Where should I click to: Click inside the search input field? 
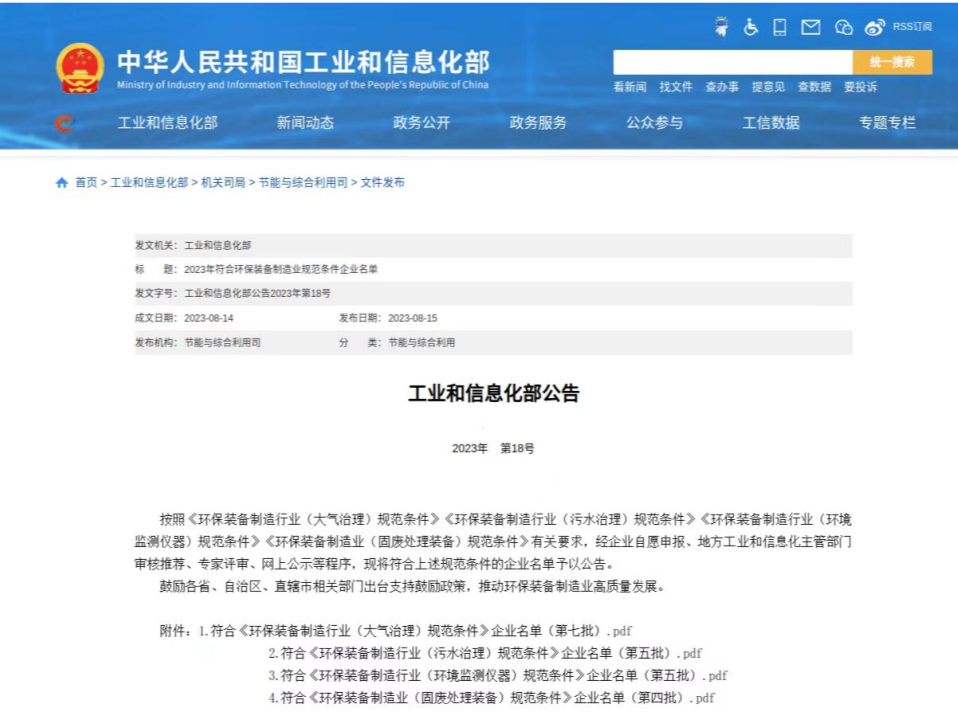click(730, 62)
